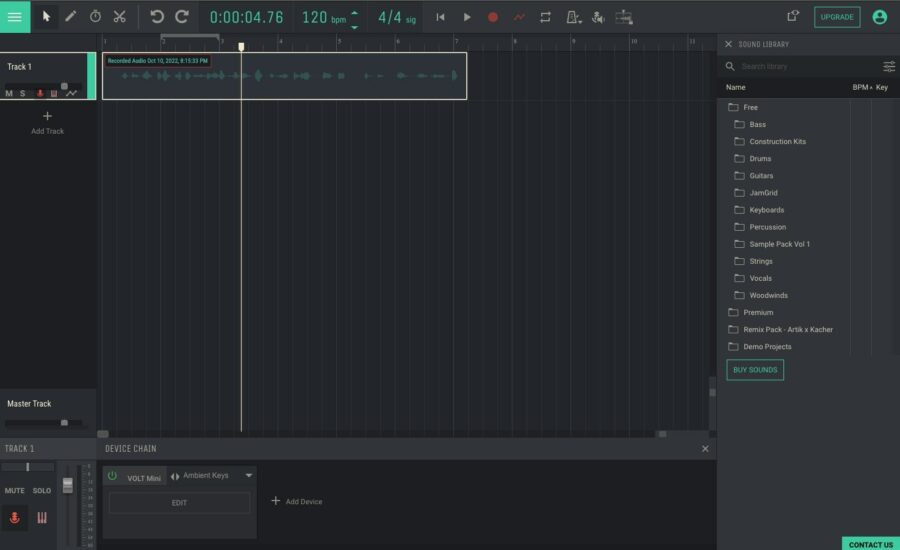Open the 4/4 time signature setting
900x550 pixels.
397,18
